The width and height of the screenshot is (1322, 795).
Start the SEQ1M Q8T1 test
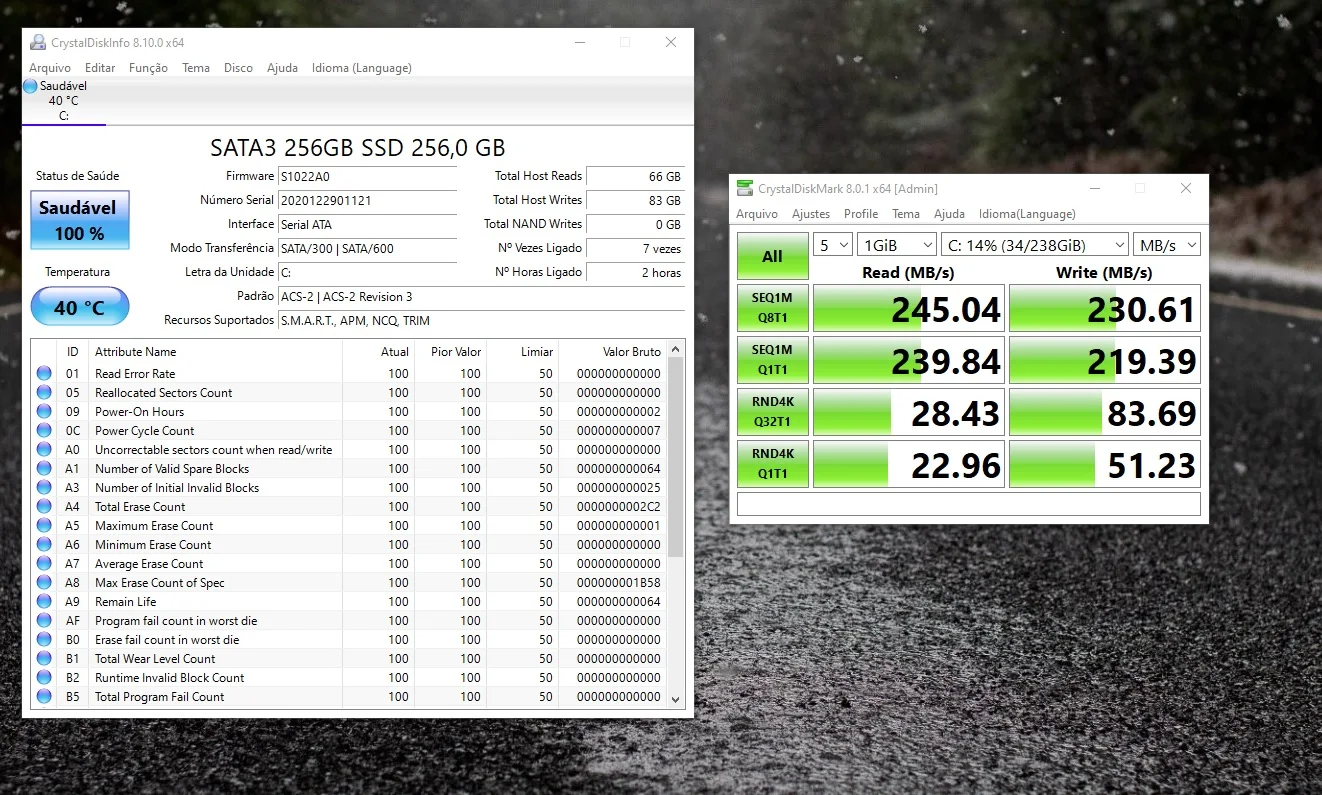click(772, 309)
